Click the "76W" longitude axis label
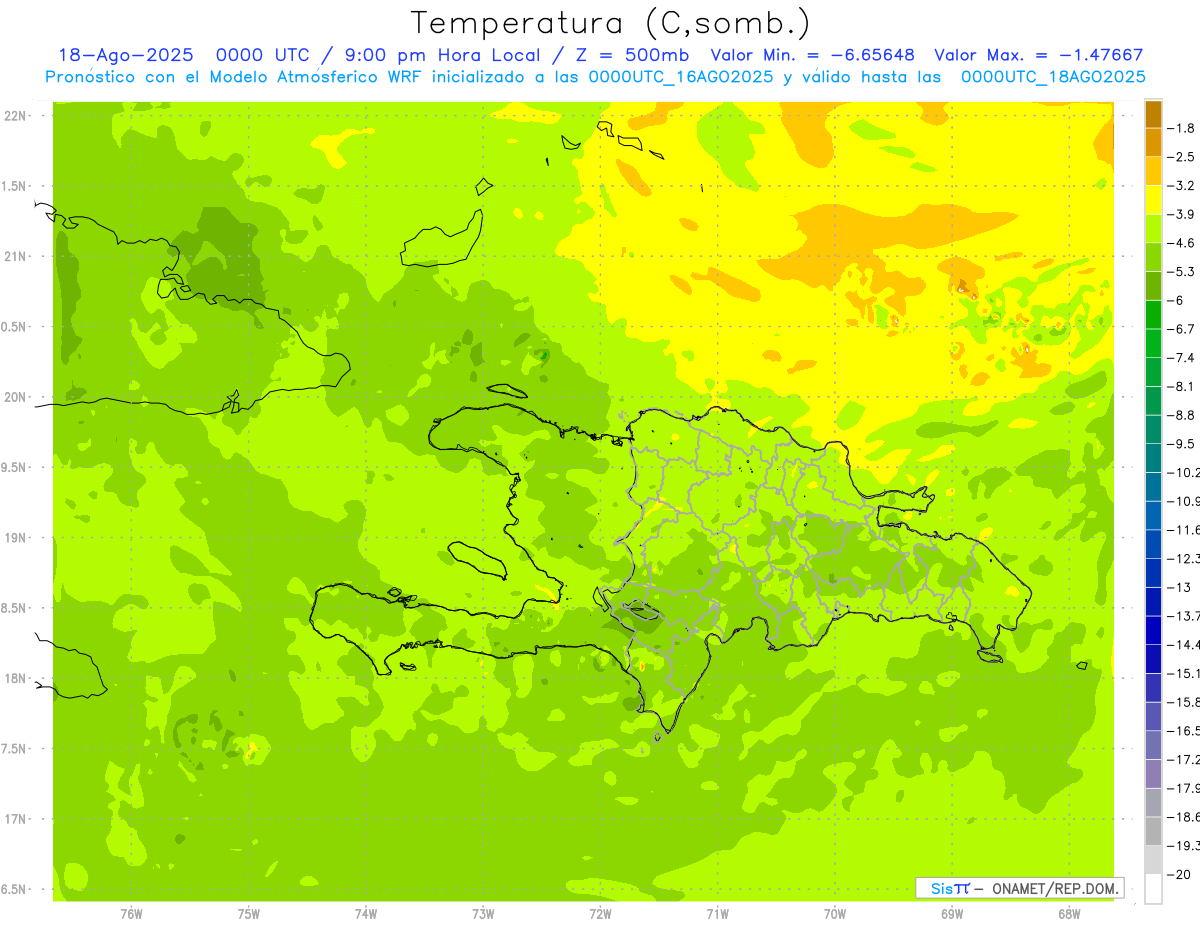 (131, 914)
